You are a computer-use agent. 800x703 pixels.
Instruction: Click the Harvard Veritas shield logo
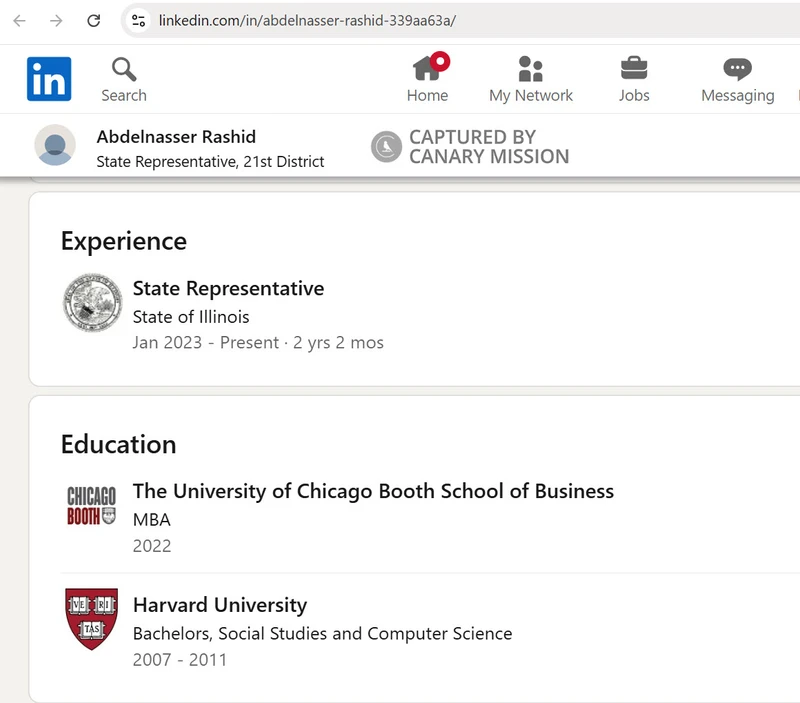[92, 619]
